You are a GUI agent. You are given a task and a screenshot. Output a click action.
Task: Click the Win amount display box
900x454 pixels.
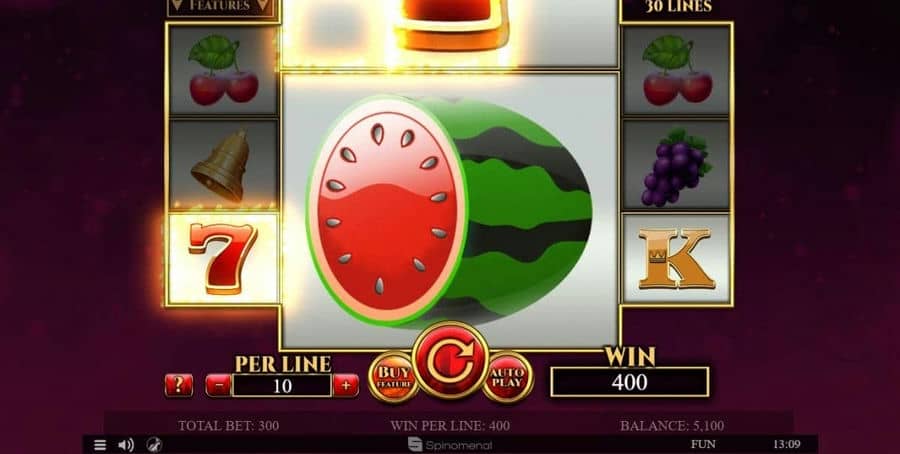[630, 382]
